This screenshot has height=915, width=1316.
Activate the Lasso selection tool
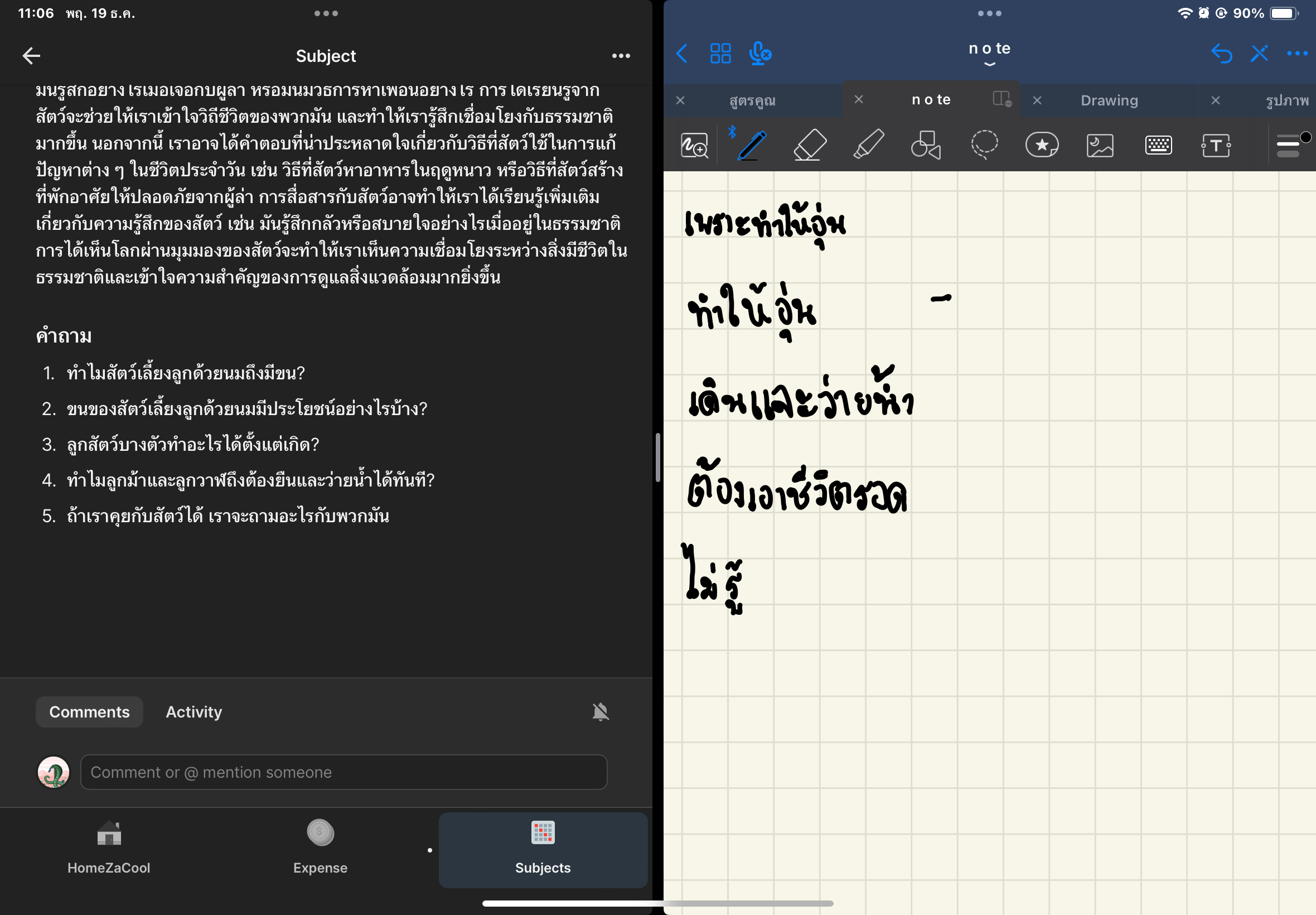point(984,145)
